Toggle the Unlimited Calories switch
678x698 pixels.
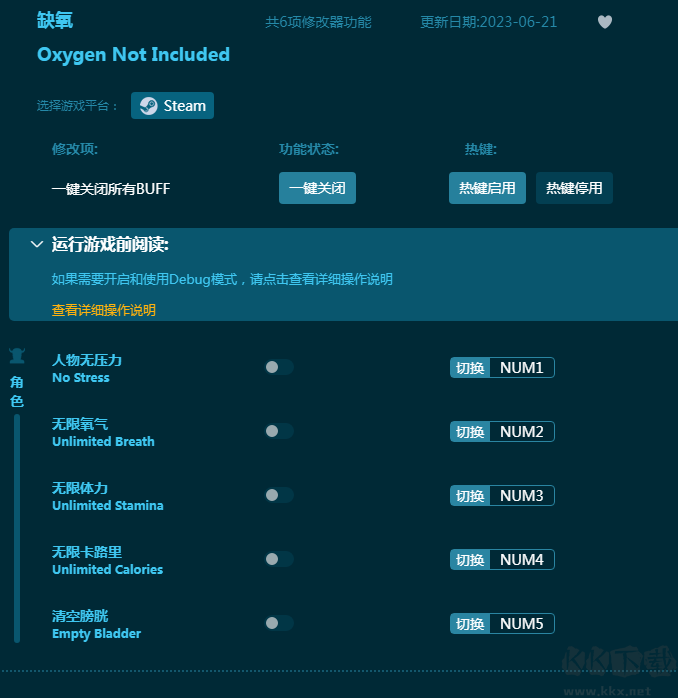point(279,559)
